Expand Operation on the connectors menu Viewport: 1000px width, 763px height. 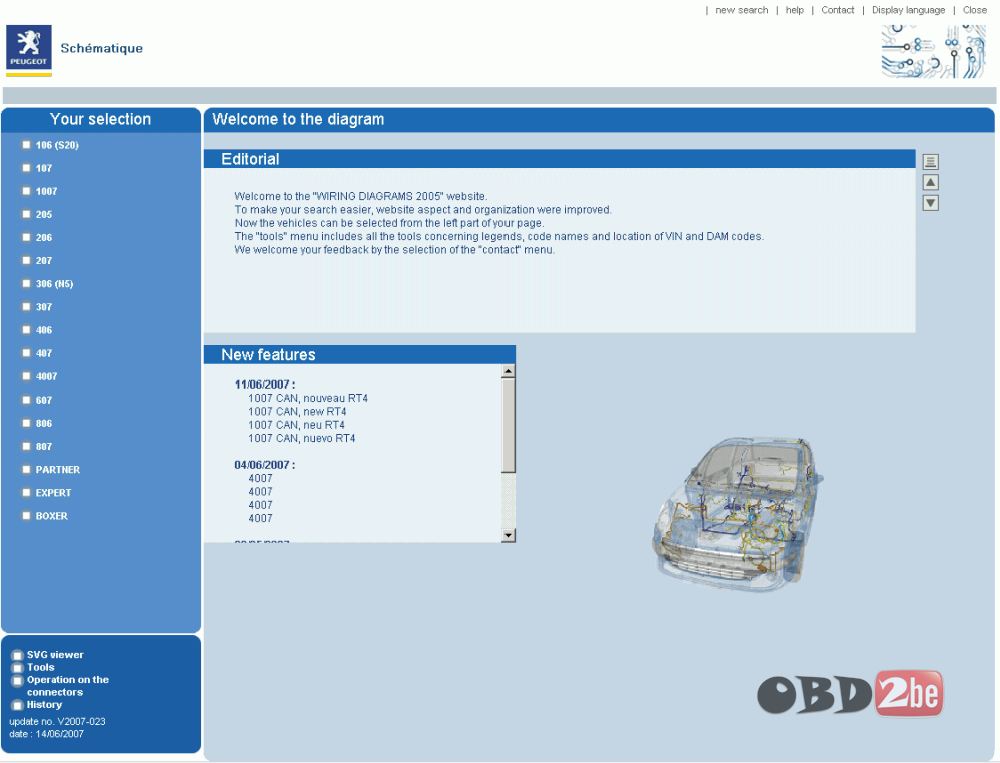[68, 686]
